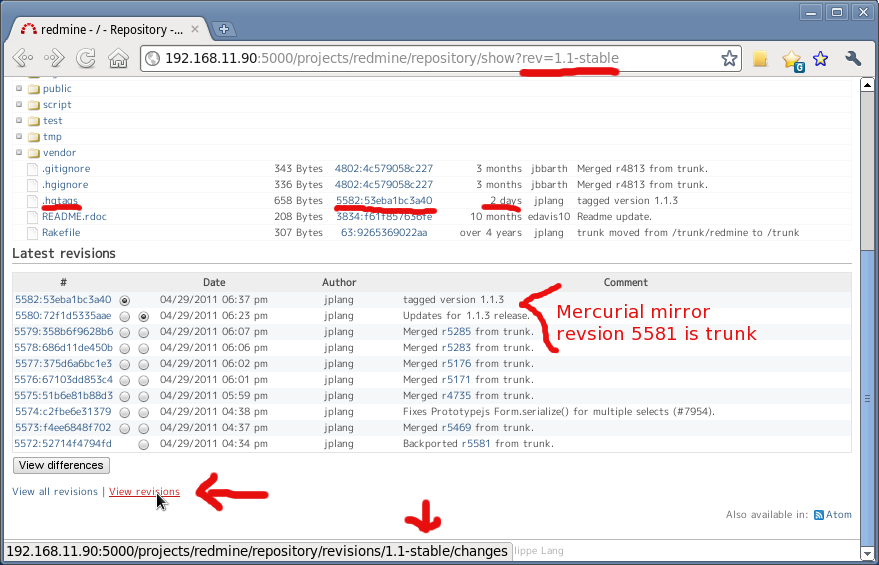Click the yellow notes extension icon
879x565 pixels.
(x=760, y=58)
